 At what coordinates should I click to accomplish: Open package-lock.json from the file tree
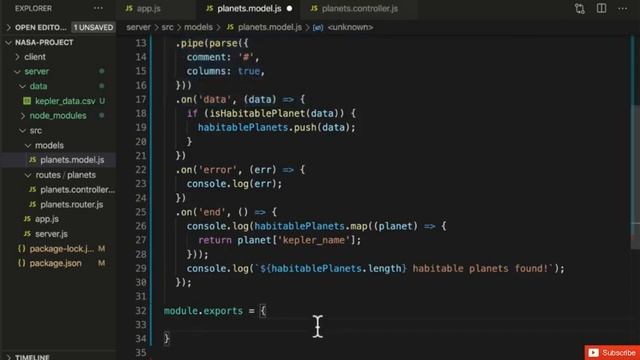(62, 249)
